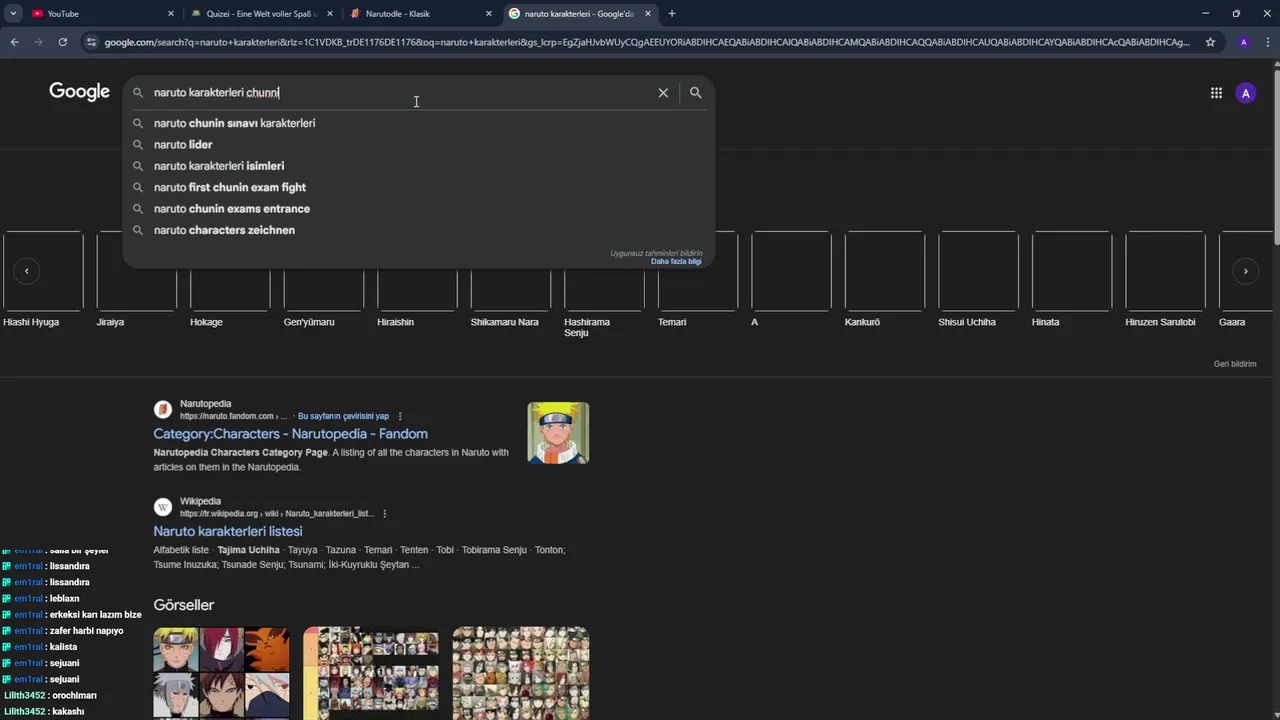Choose suggestion naruto characters zeichnen
The image size is (1280, 720).
tap(418, 230)
